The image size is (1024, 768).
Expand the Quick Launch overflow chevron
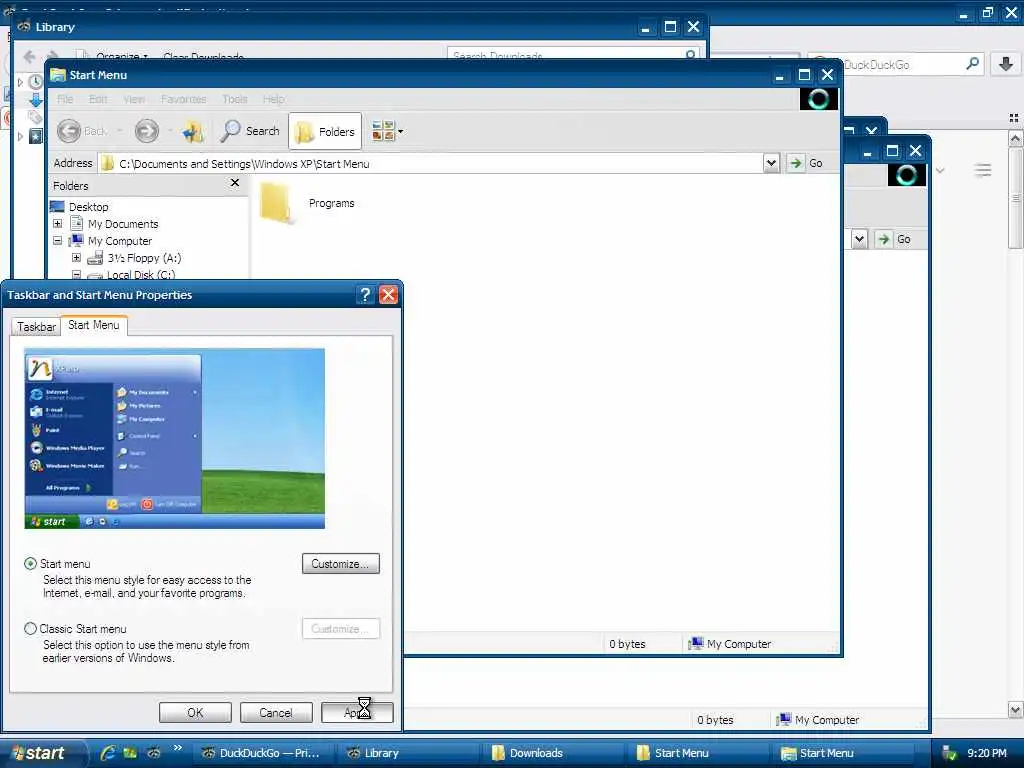[x=177, y=748]
